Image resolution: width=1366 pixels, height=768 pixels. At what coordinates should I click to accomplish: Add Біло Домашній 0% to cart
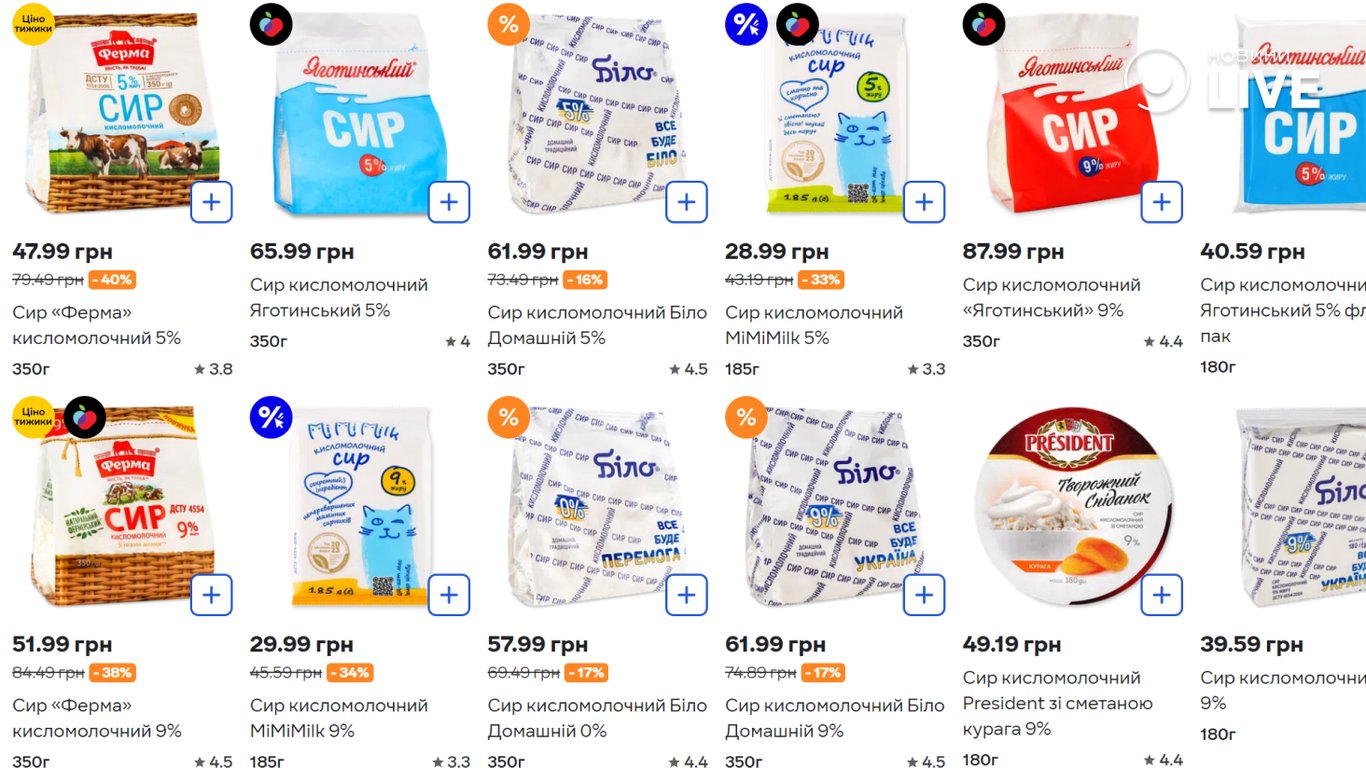tap(687, 595)
